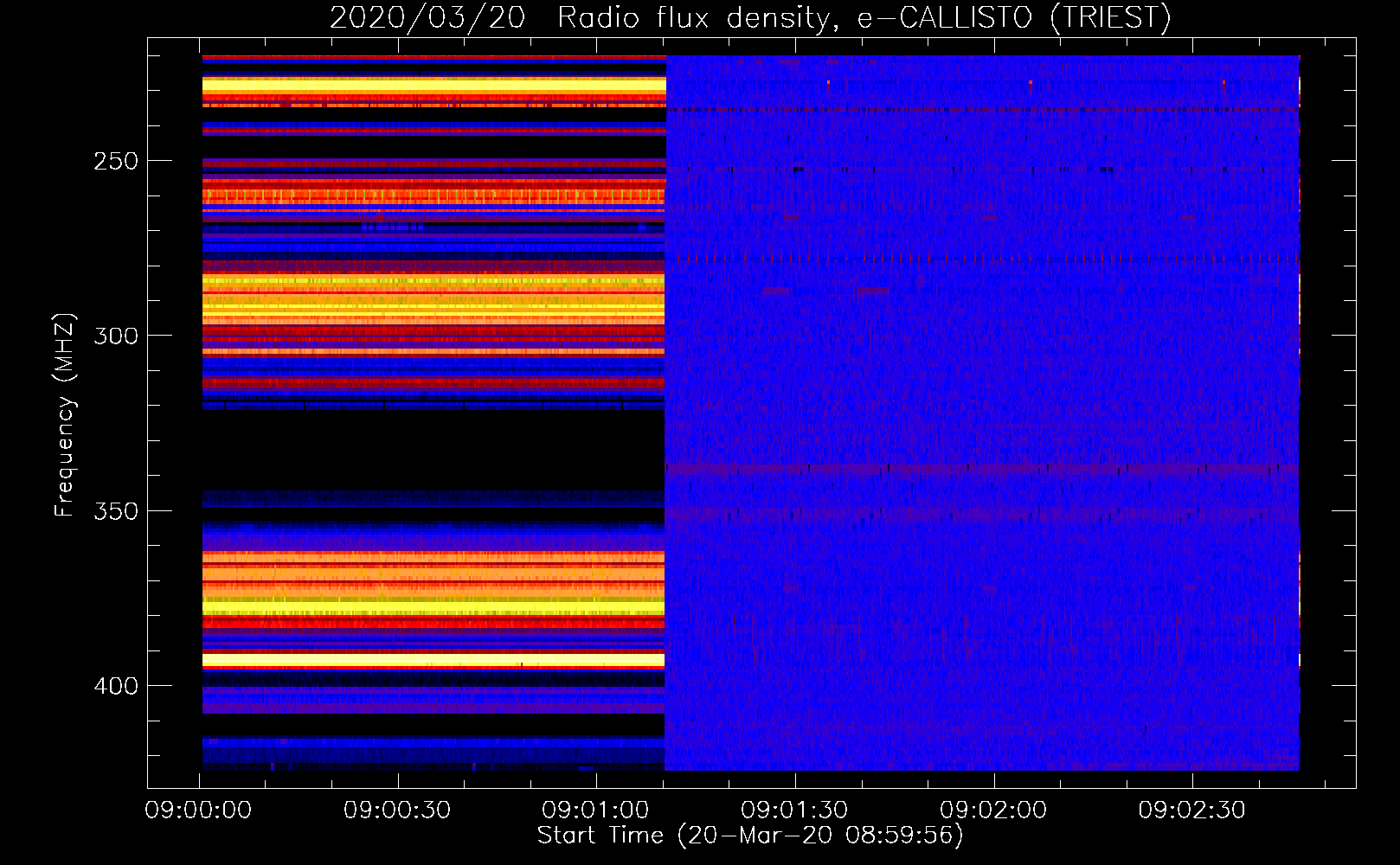Click the 09:02:00 time tick label
Screen dimensions: 1400x865
click(x=993, y=811)
